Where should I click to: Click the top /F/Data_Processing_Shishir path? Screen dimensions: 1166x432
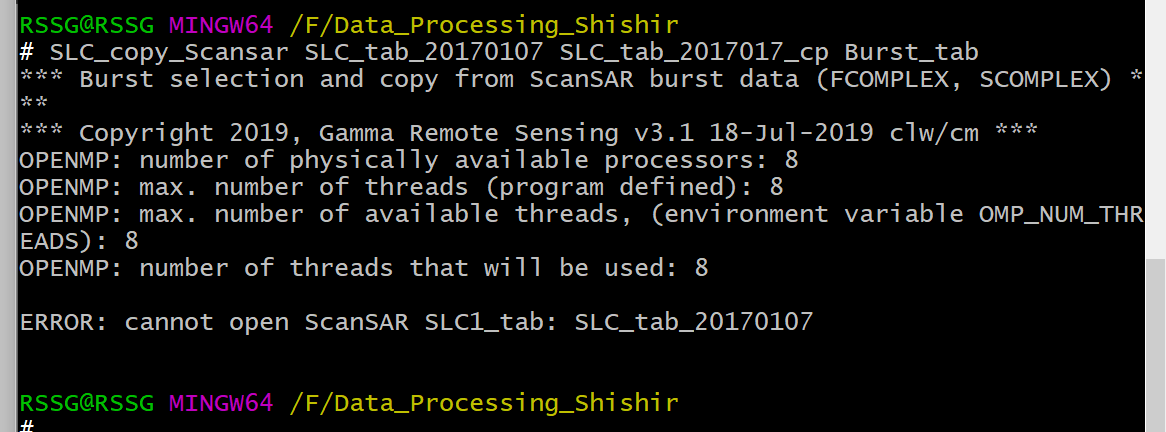coord(484,23)
